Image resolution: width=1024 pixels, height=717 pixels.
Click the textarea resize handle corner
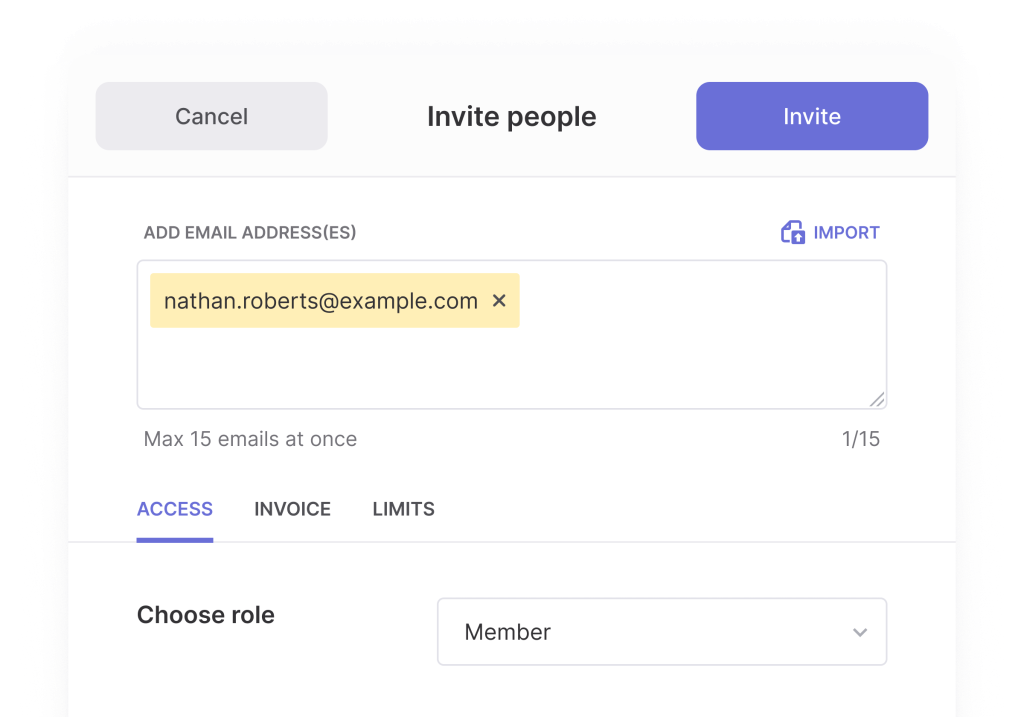(877, 399)
